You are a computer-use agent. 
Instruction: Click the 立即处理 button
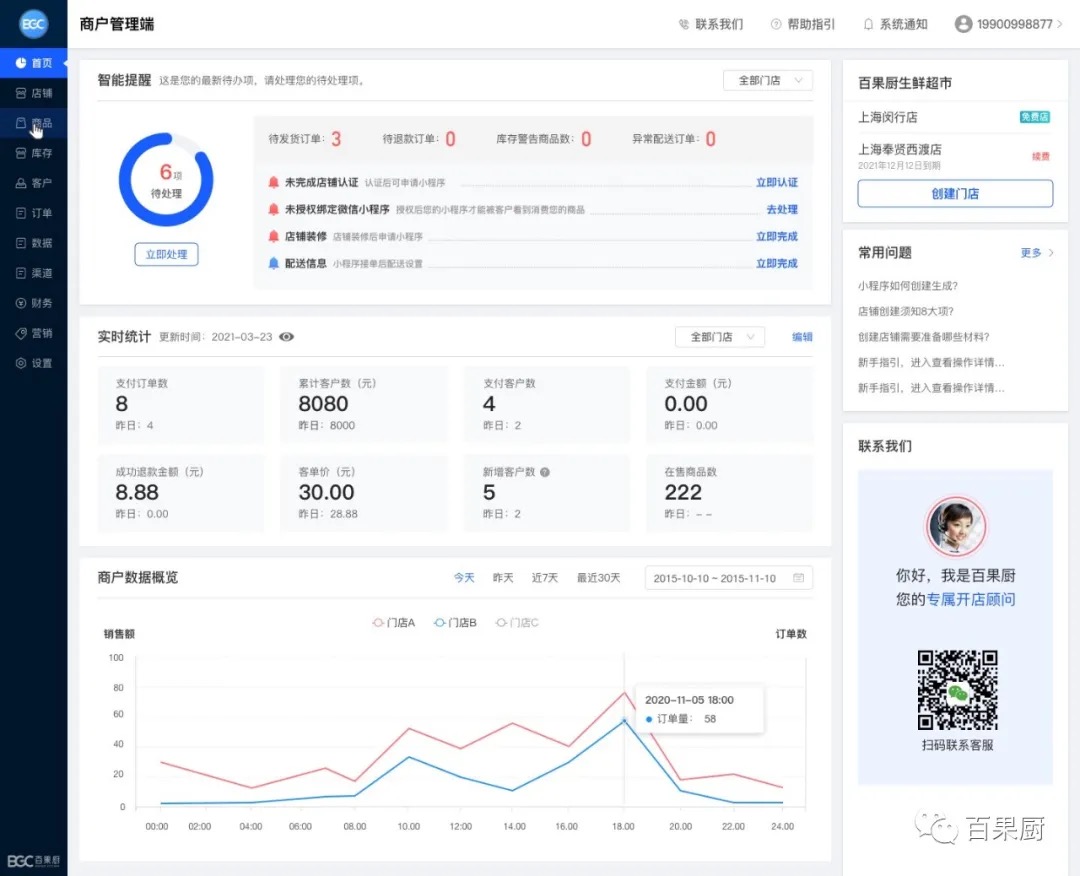(166, 254)
